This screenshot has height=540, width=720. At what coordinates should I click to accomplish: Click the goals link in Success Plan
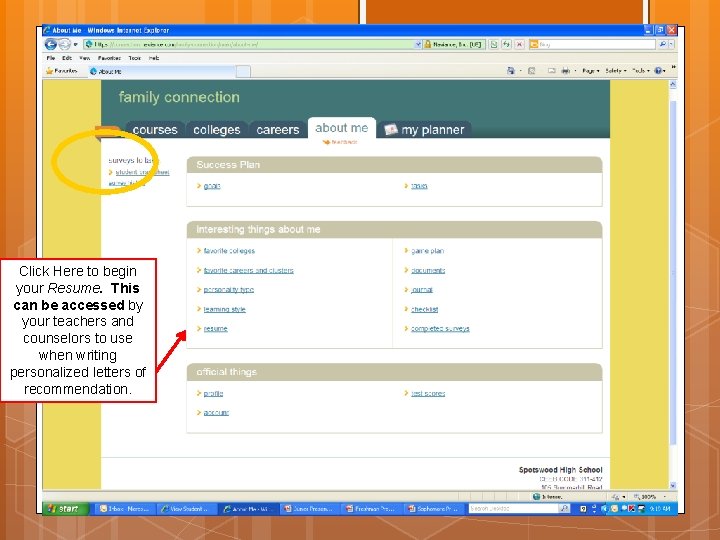coord(212,186)
